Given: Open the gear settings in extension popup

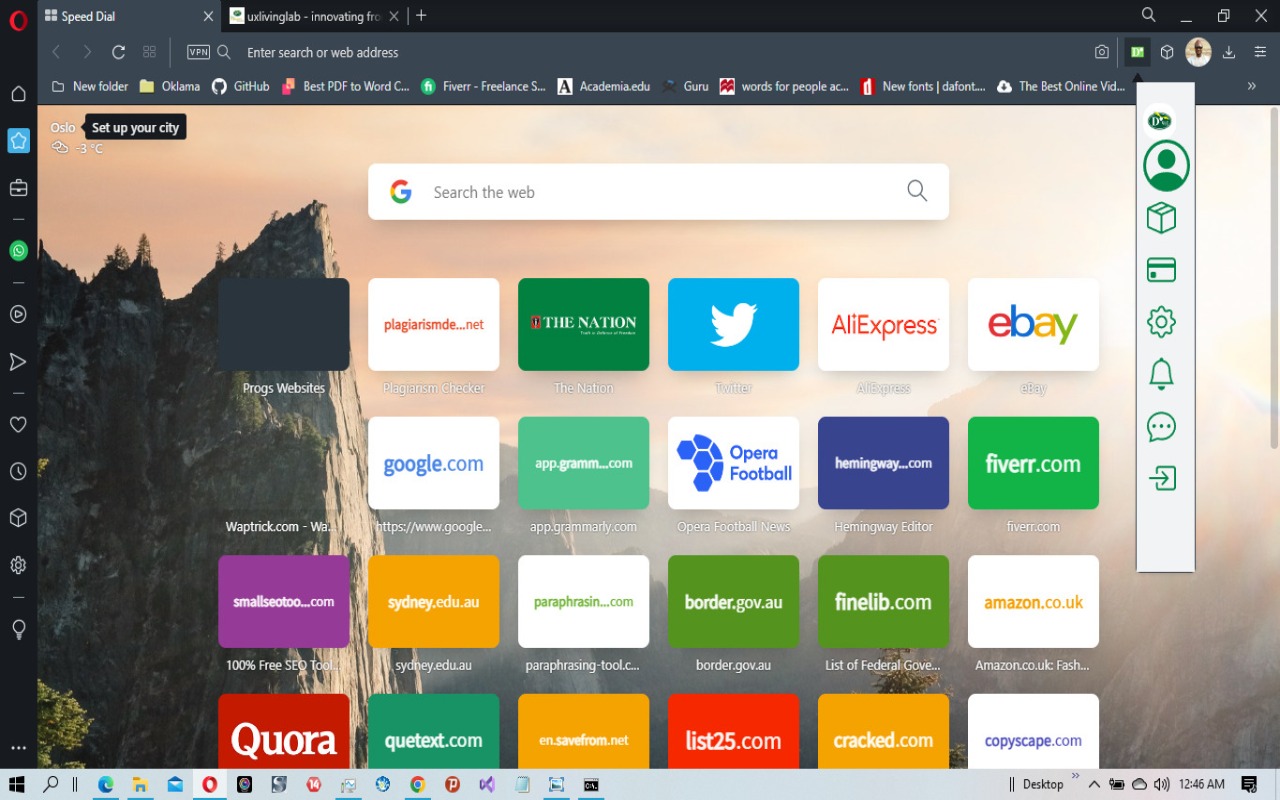Looking at the screenshot, I should [x=1161, y=322].
